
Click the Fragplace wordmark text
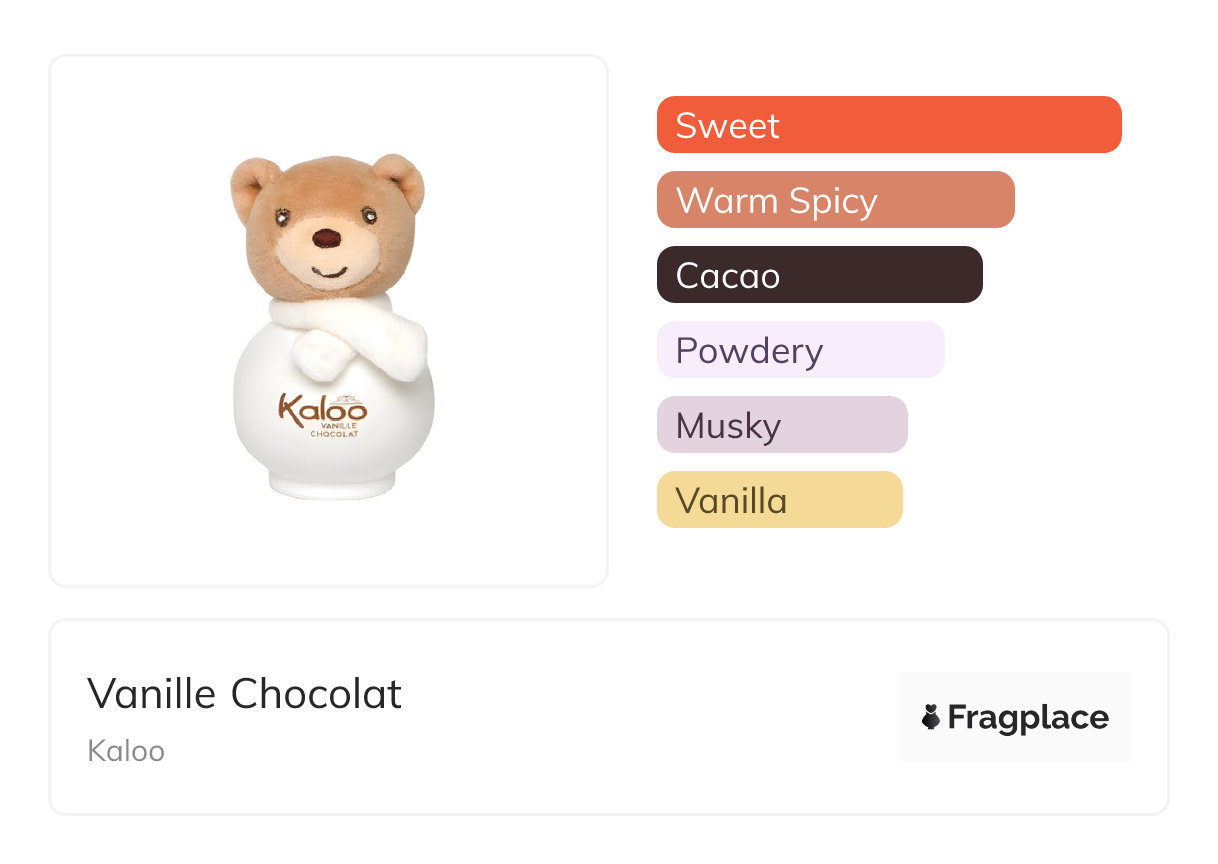pos(1028,717)
